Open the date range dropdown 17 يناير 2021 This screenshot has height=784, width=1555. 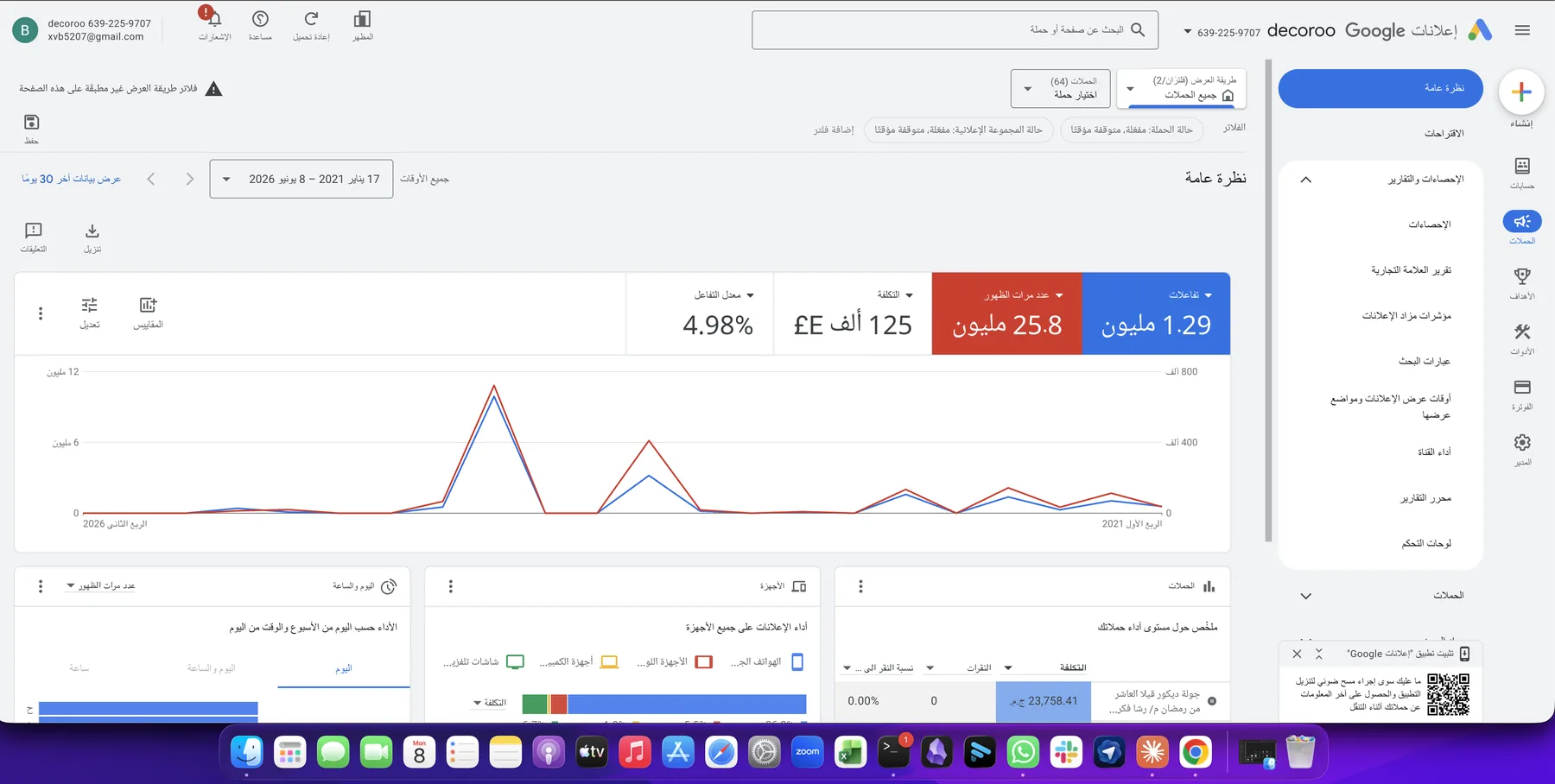[x=301, y=179]
